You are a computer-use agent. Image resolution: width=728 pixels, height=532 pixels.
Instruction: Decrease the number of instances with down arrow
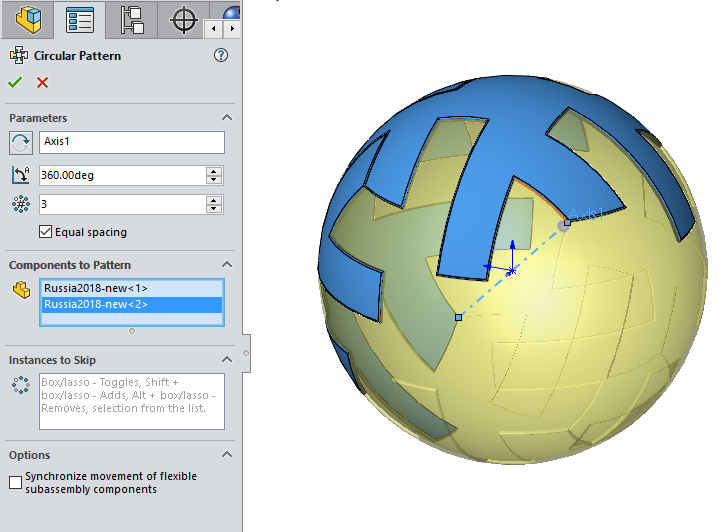coord(214,209)
